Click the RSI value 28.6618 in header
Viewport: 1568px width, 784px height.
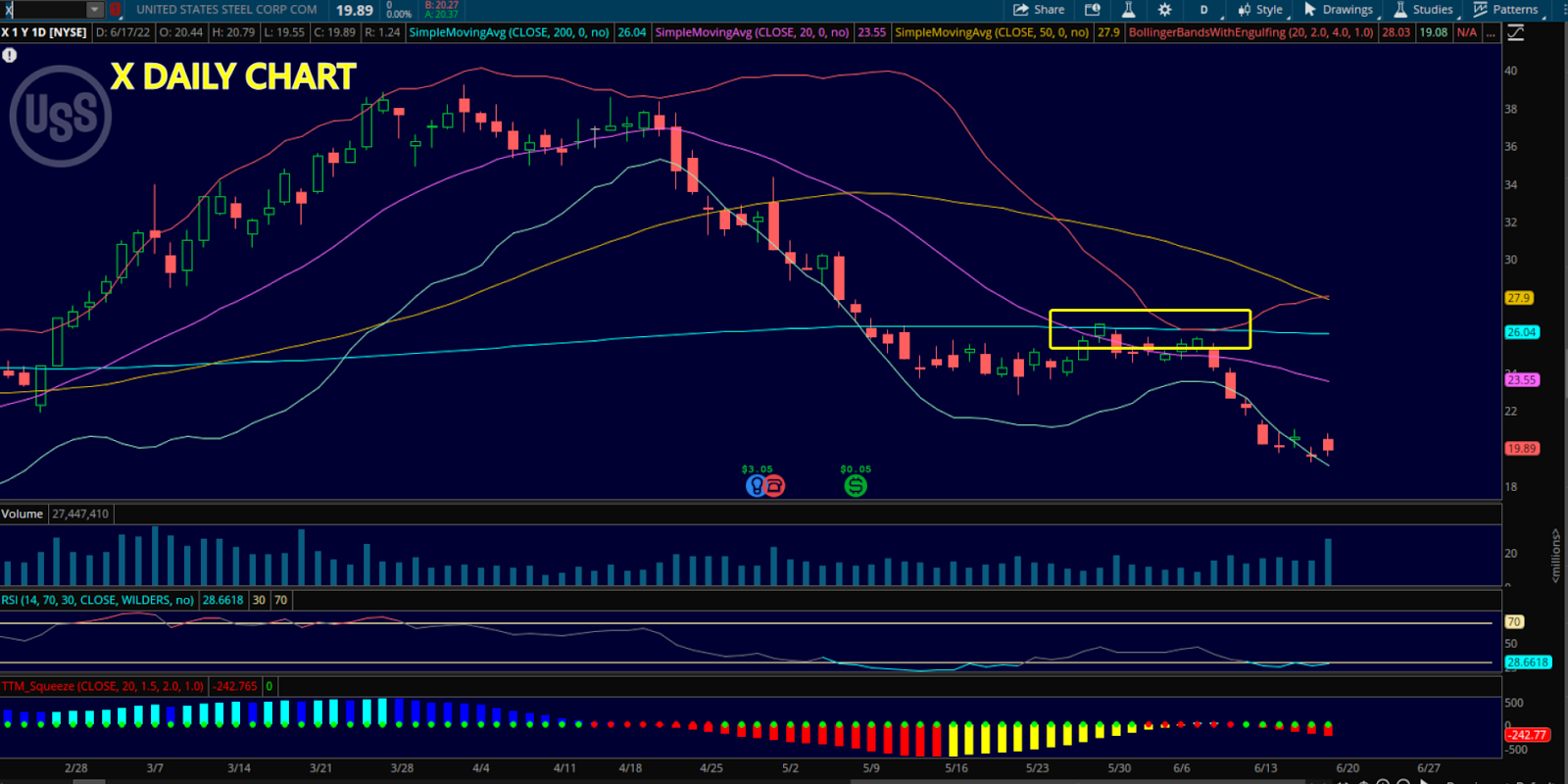223,600
